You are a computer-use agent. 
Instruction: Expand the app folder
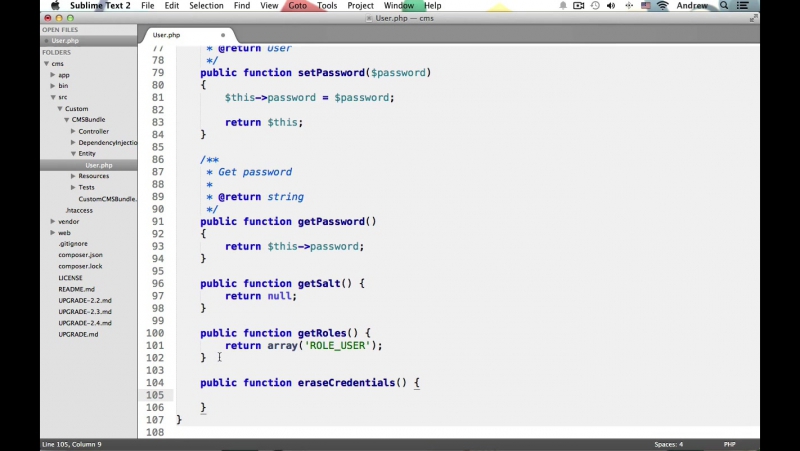click(x=53, y=75)
